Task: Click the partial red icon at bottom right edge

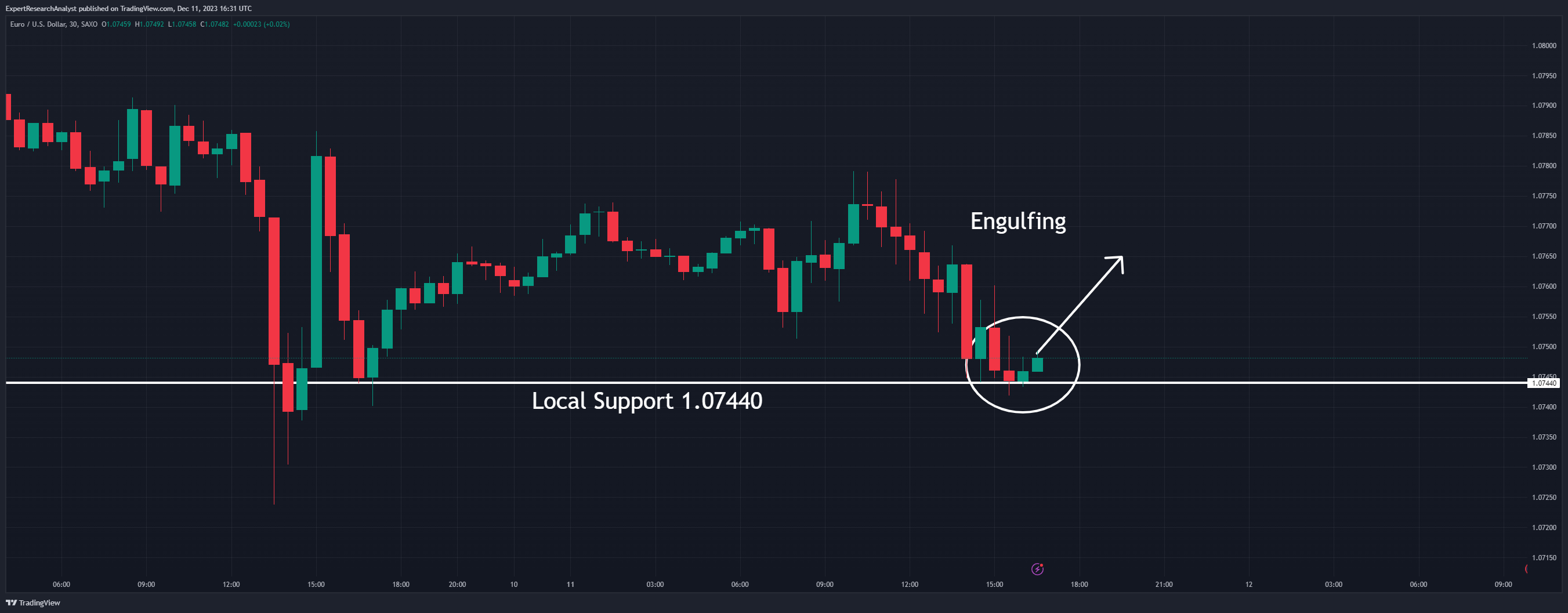Action: click(x=1526, y=569)
